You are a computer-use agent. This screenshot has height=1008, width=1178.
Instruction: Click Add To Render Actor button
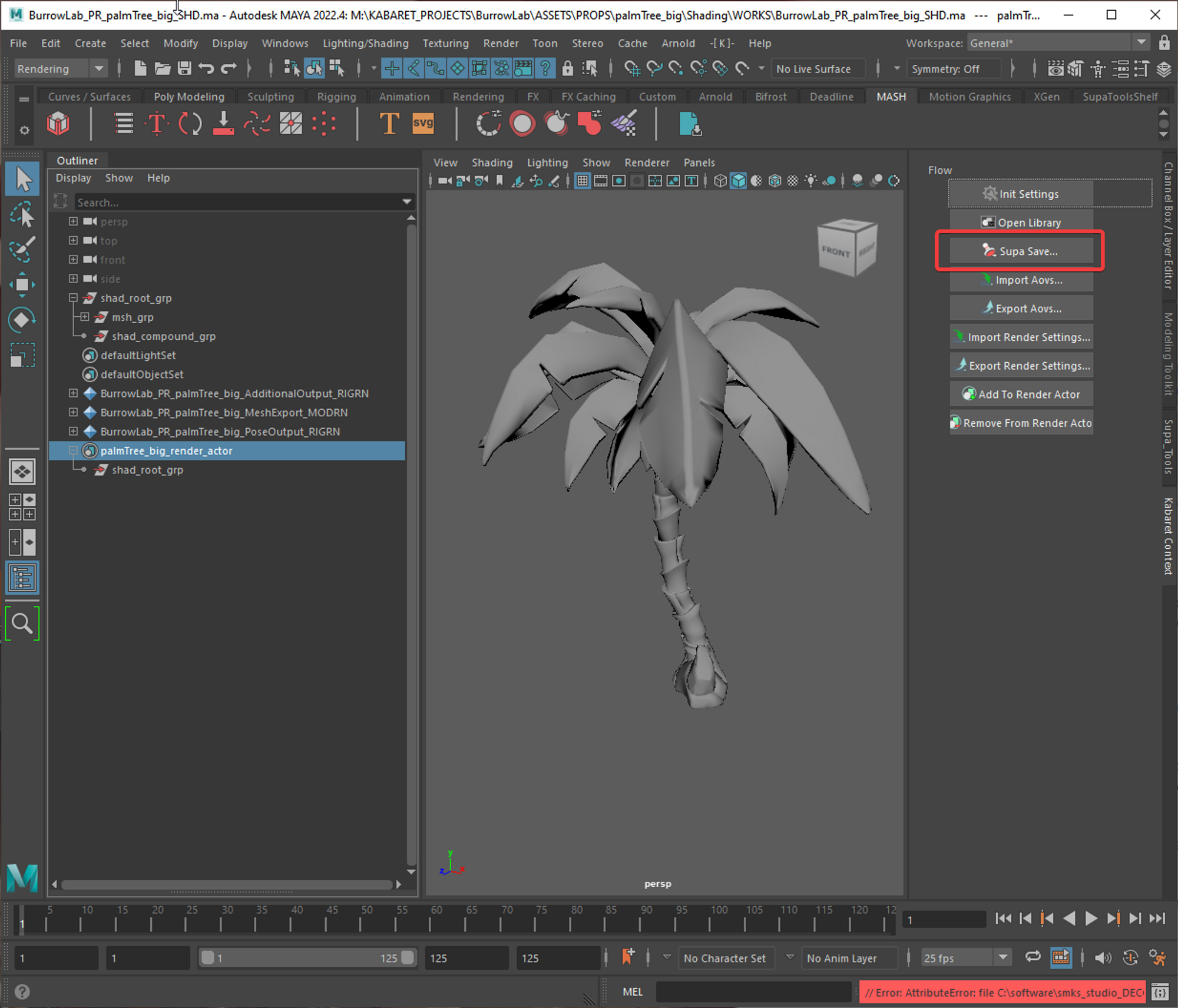[x=1021, y=394]
